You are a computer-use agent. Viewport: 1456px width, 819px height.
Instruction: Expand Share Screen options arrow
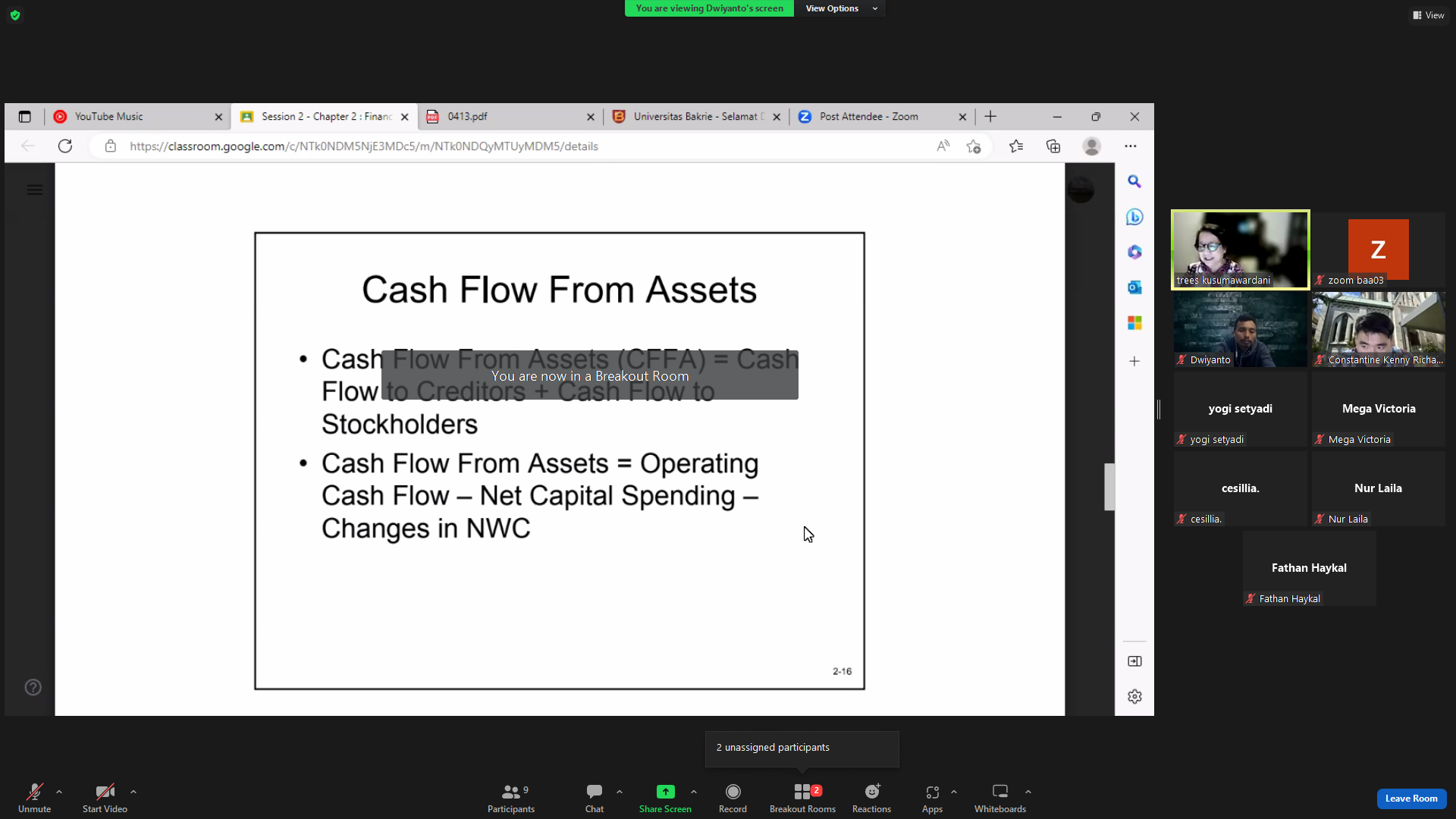(x=694, y=792)
